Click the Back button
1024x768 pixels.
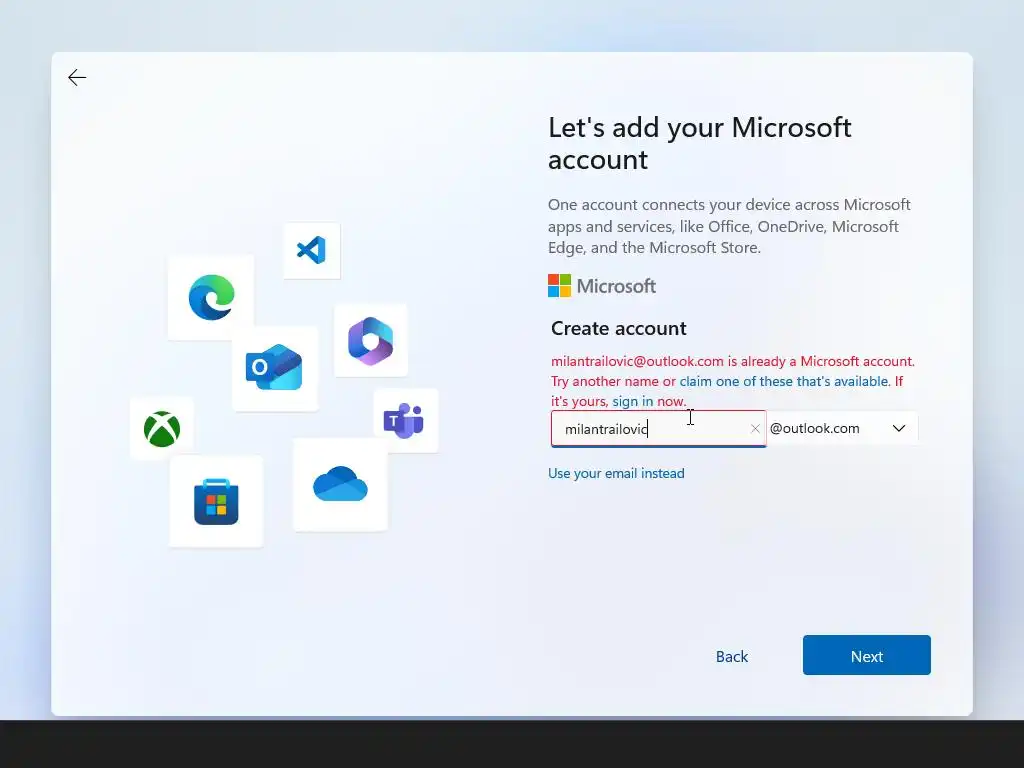(x=731, y=656)
